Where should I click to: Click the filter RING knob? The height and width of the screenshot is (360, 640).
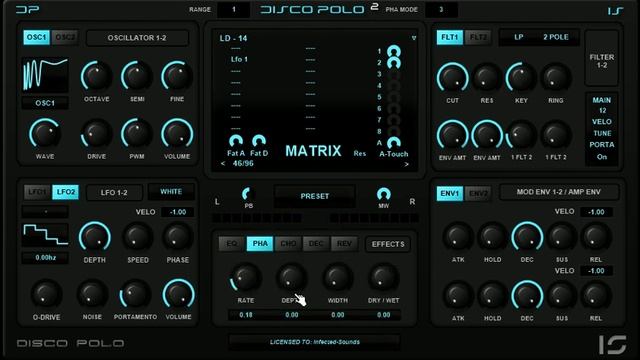556,78
